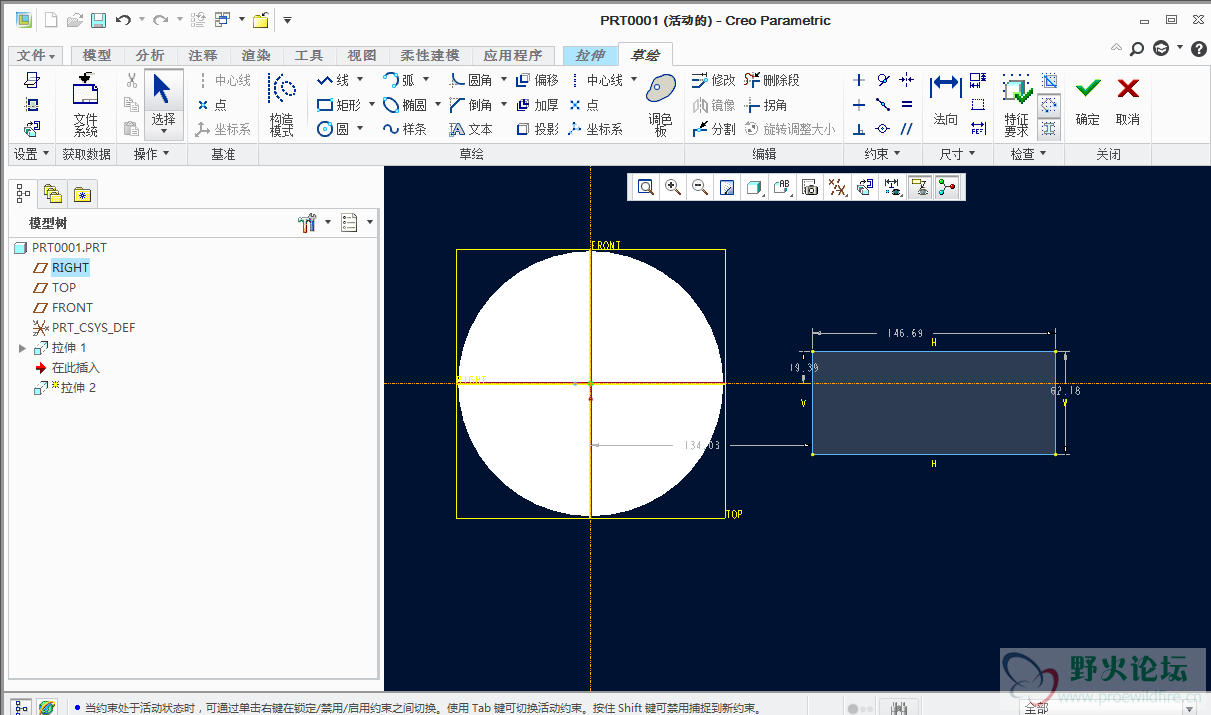
Task: Select the TOP plane in model tree
Action: coord(64,288)
